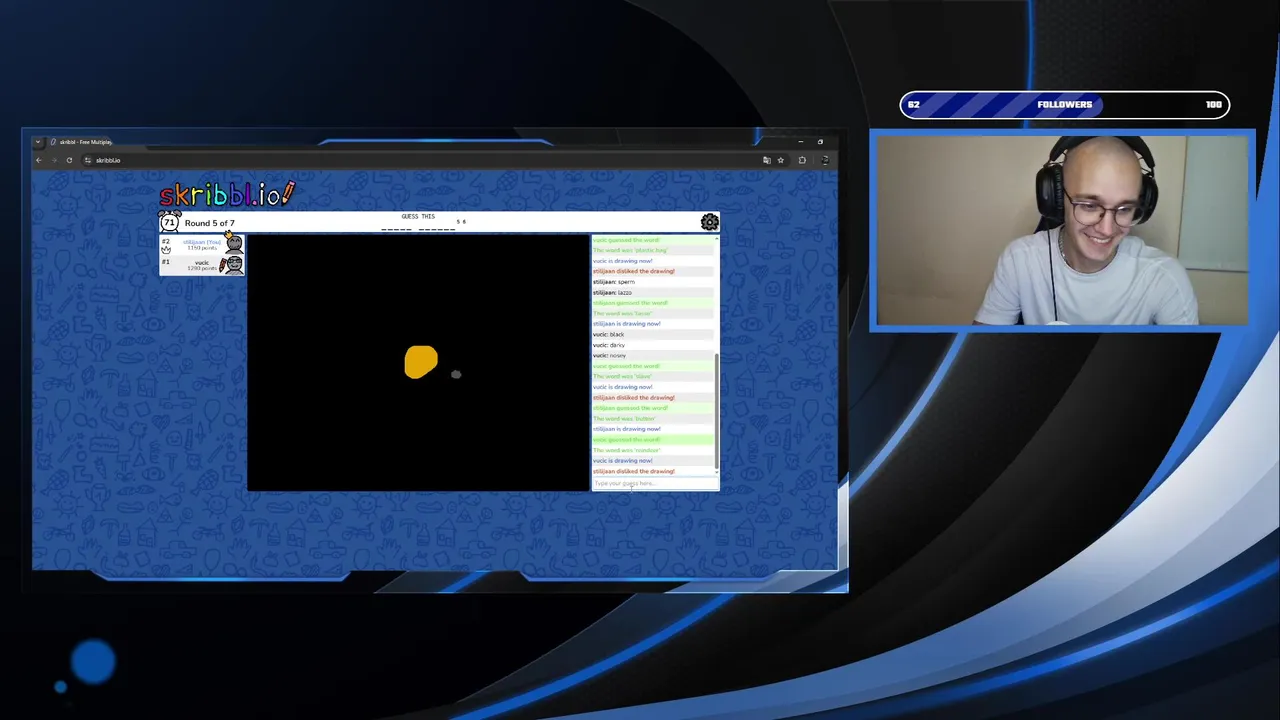Screen dimensions: 1280x720
Task: Select the vucic 1280 points player row
Action: click(x=202, y=264)
